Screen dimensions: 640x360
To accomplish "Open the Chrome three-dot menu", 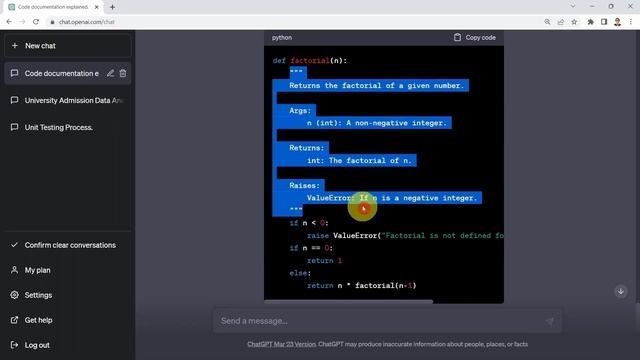I will [x=631, y=22].
